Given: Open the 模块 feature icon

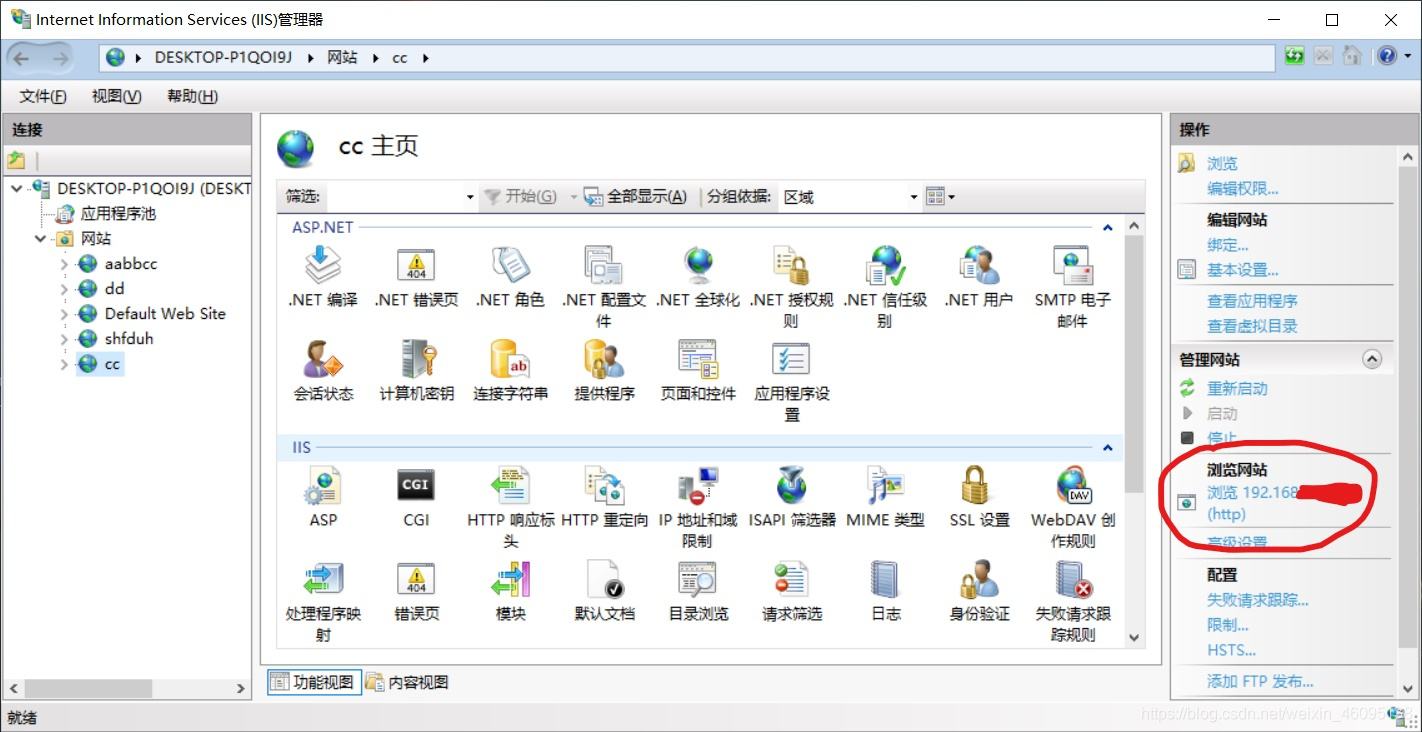Looking at the screenshot, I should tap(510, 591).
